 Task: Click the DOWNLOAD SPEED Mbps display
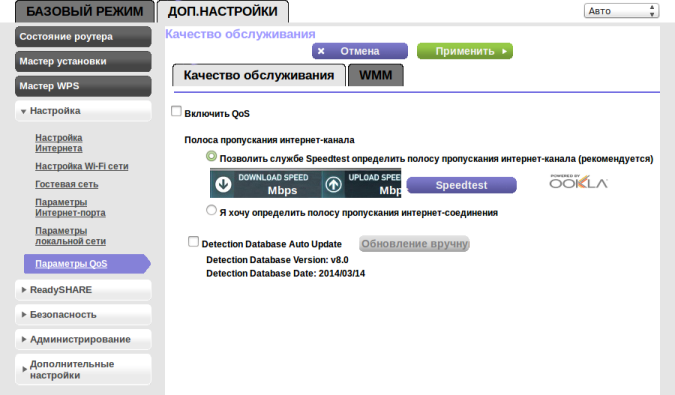tap(266, 183)
